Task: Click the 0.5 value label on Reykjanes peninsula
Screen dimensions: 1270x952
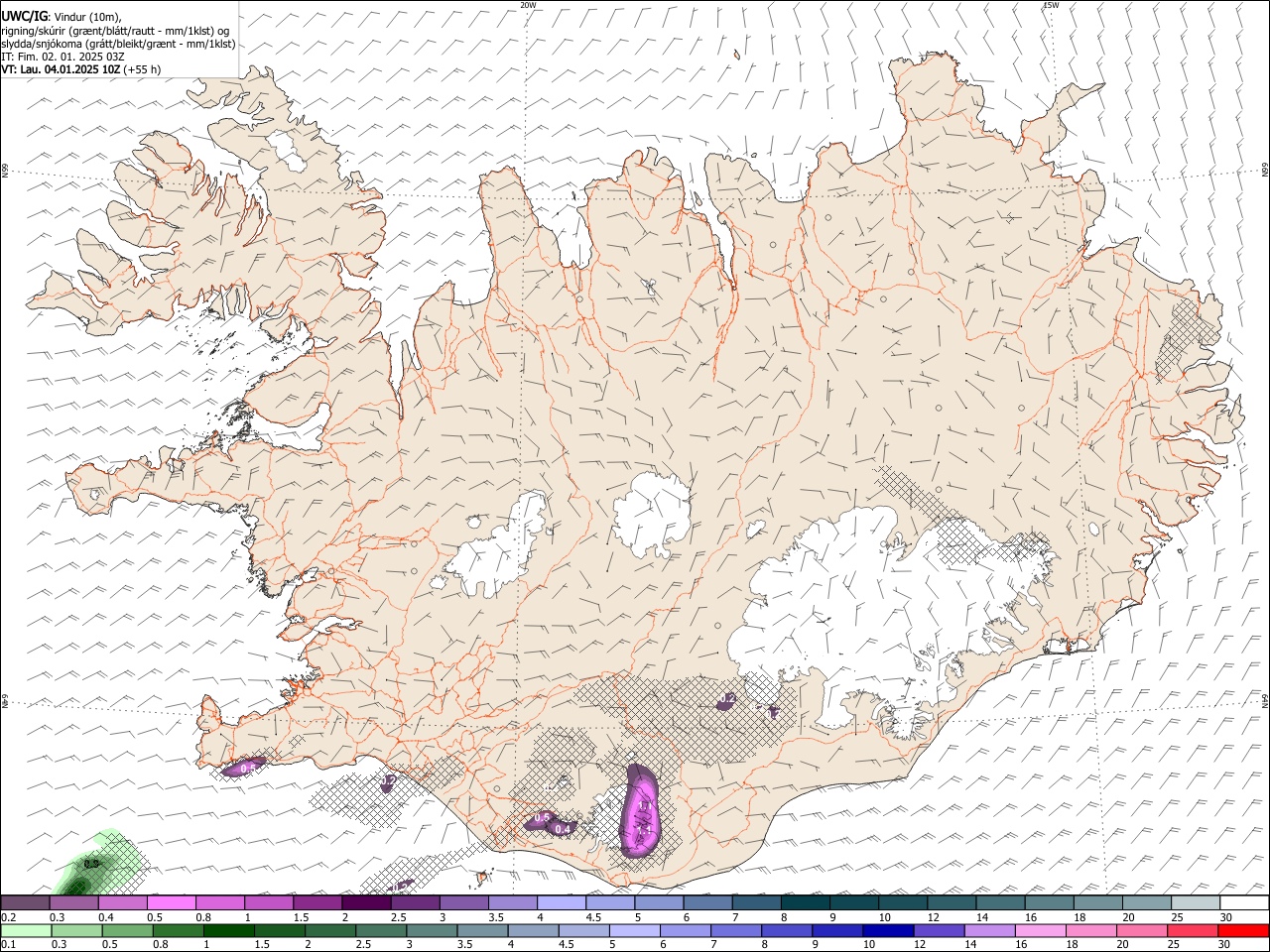Action: click(248, 768)
